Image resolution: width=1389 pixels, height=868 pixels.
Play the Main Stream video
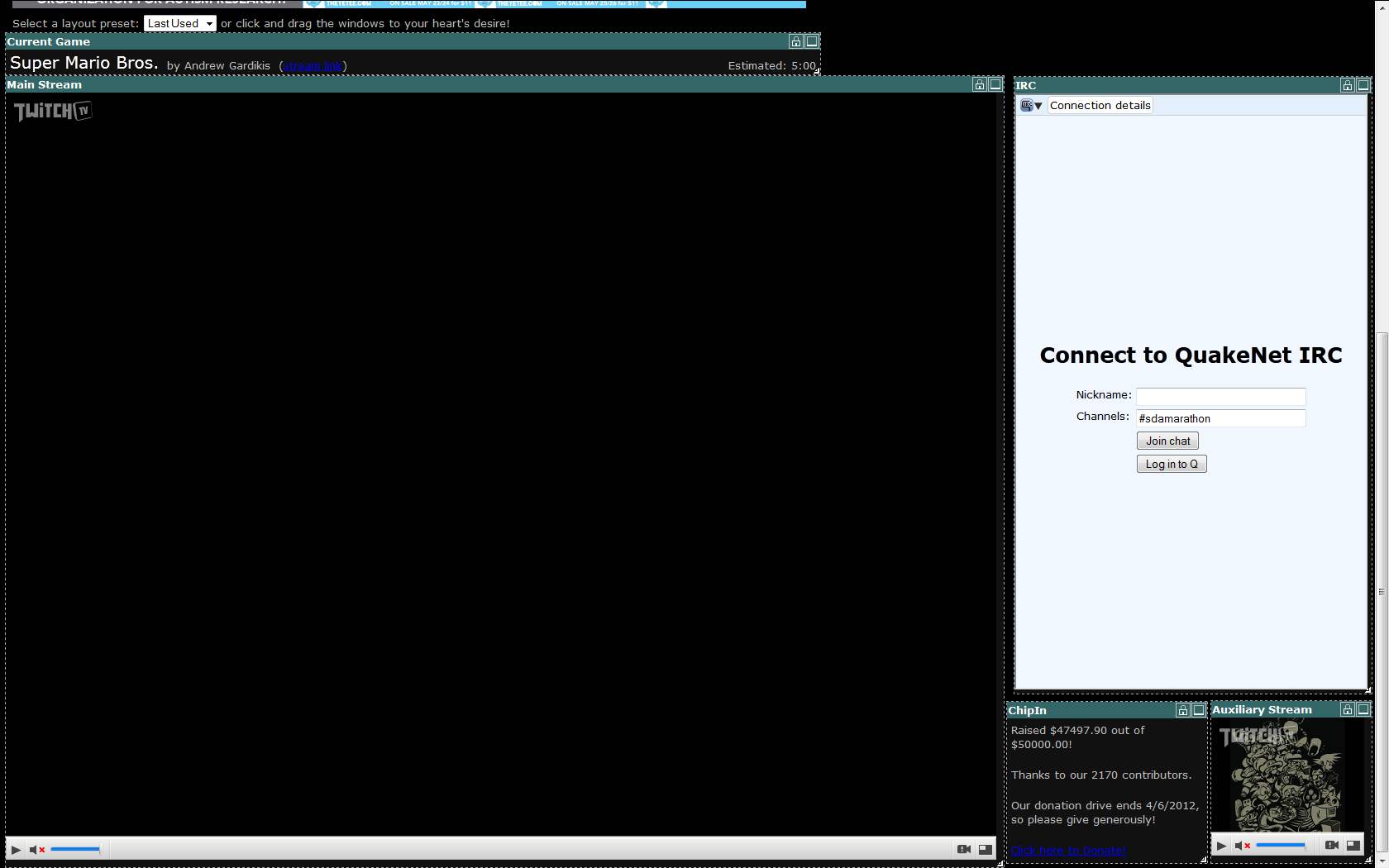[x=16, y=849]
